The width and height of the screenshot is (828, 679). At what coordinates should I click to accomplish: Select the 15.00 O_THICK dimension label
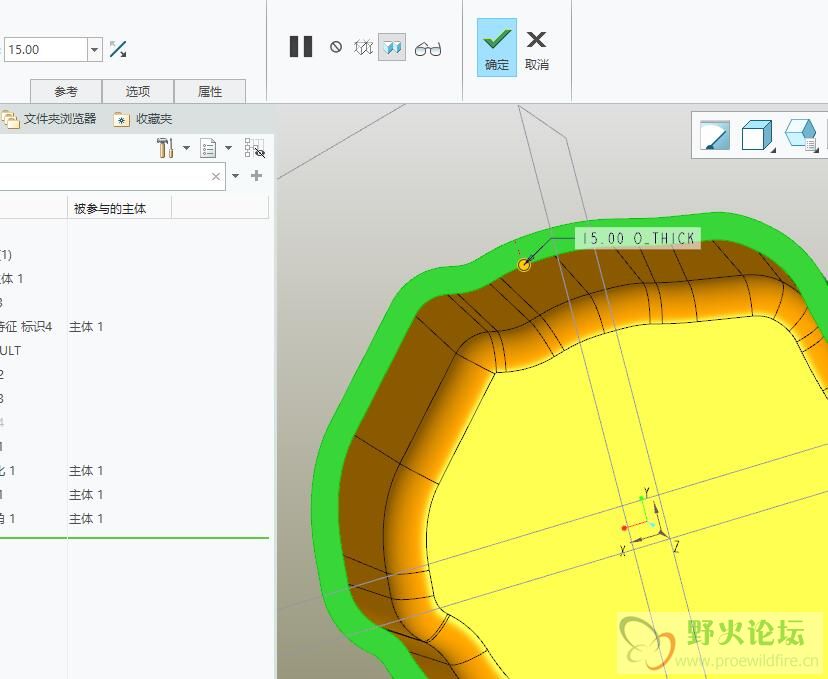click(638, 238)
